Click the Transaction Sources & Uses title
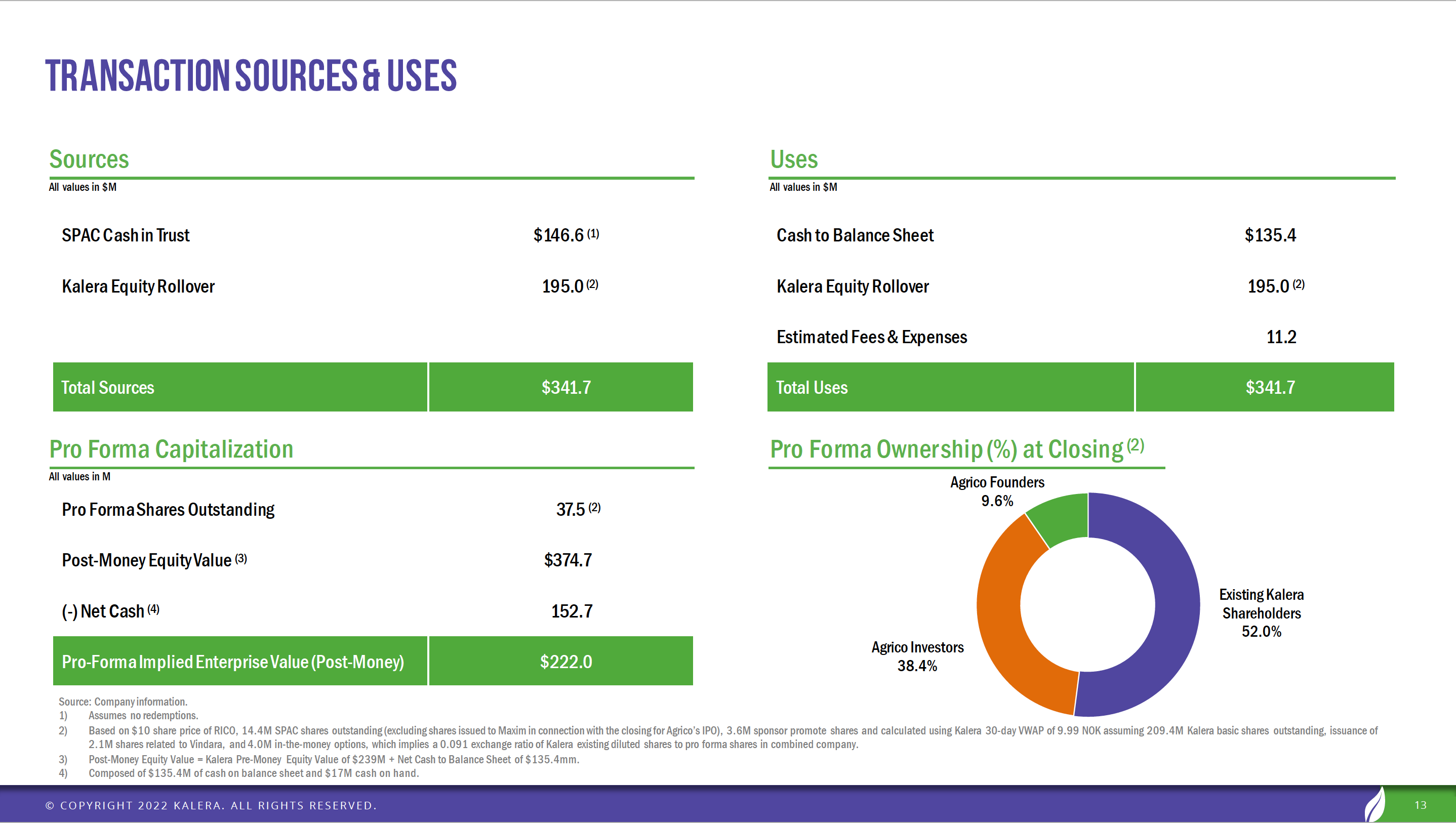 pos(251,76)
